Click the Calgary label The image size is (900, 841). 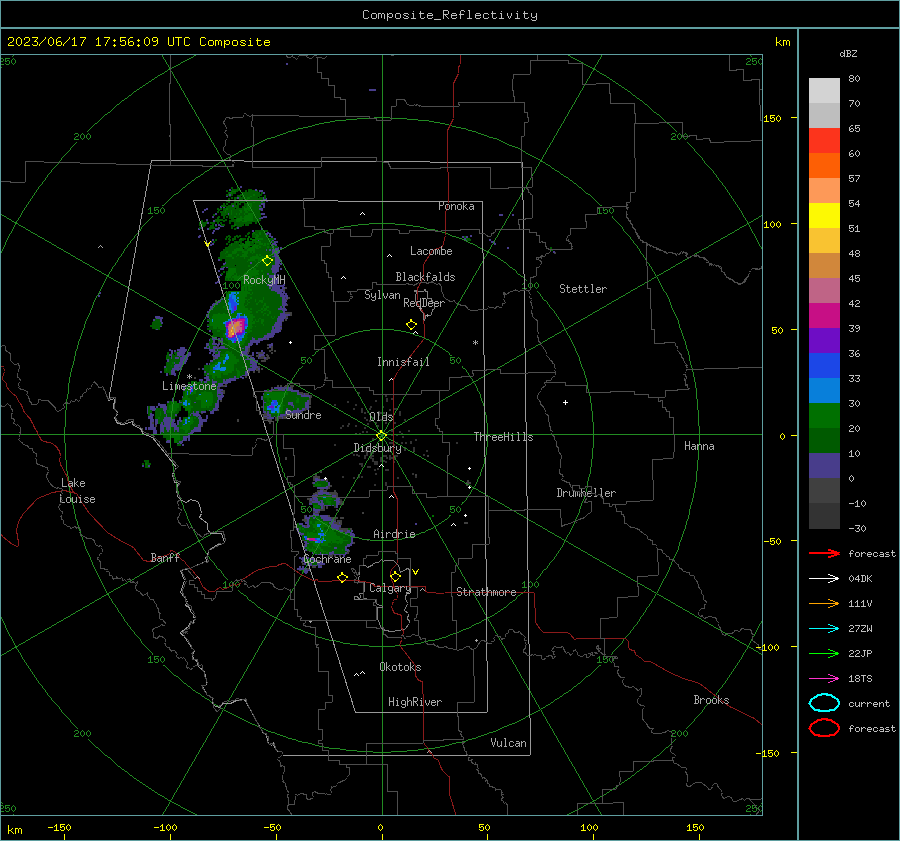390,588
